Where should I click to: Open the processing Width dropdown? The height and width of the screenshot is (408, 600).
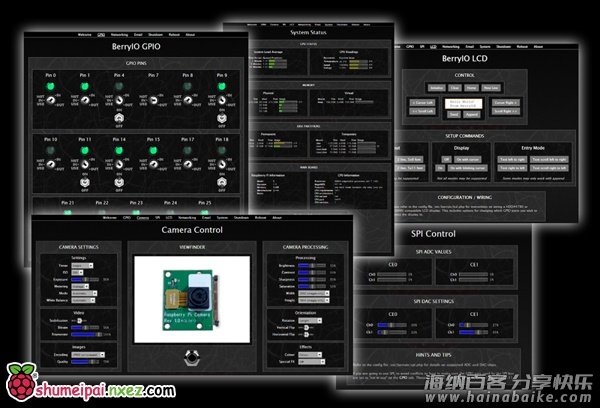tap(314, 293)
